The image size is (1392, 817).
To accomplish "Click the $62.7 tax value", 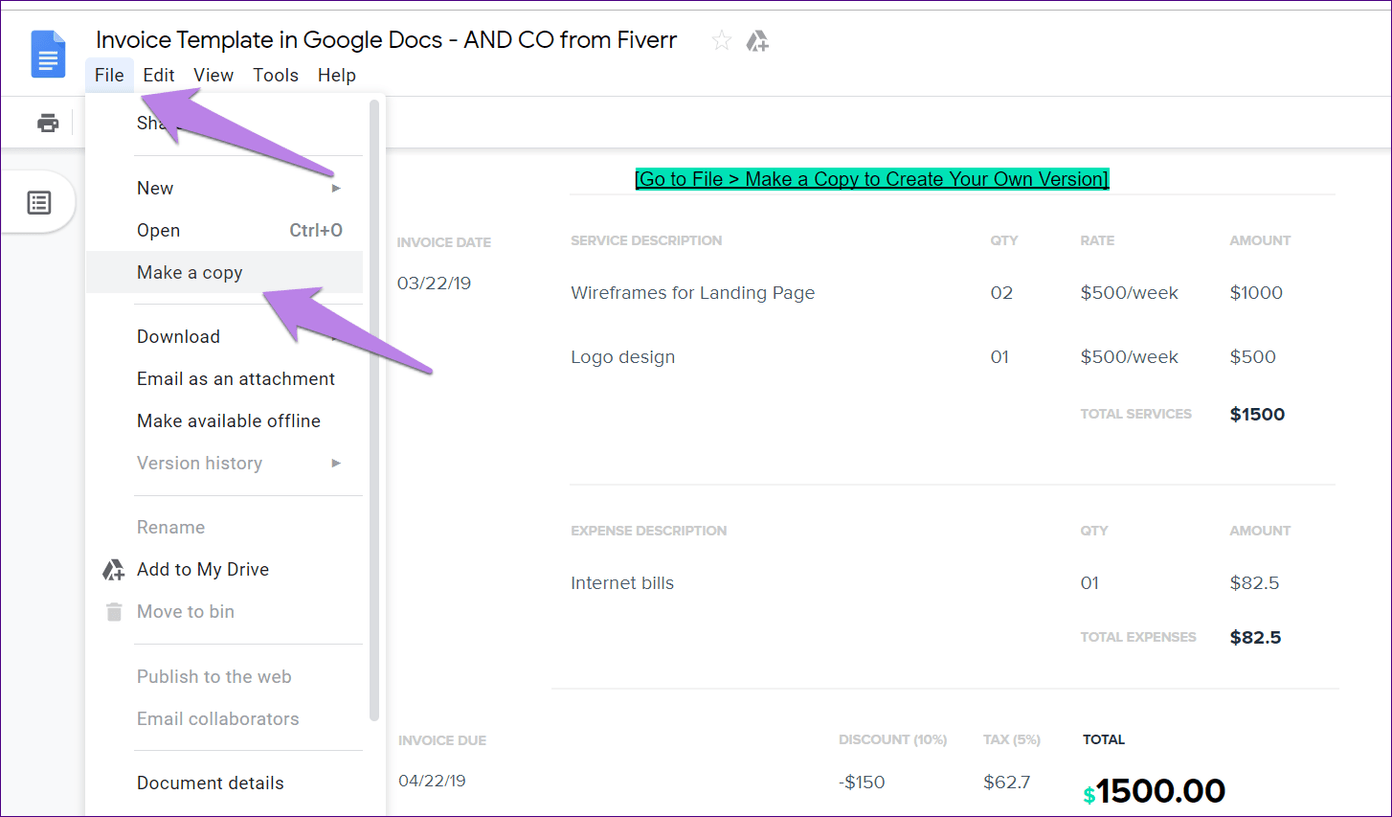I will coord(1006,782).
